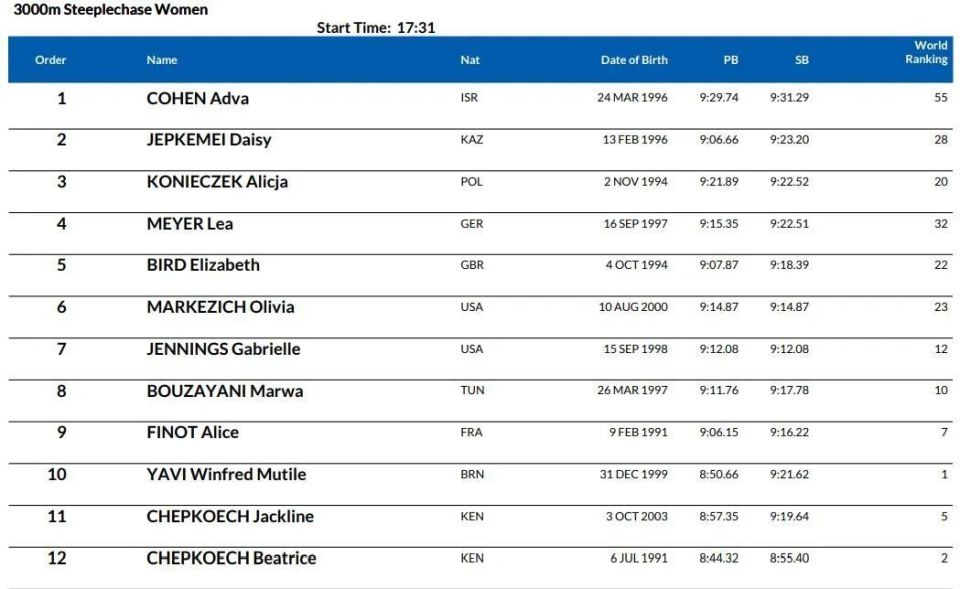This screenshot has width=960, height=589.
Task: Click on KONIECZEK Alicja's name
Action: (217, 182)
